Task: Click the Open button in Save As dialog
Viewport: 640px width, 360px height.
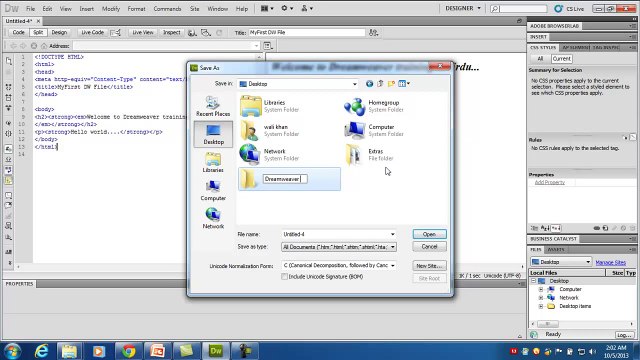Action: point(429,234)
